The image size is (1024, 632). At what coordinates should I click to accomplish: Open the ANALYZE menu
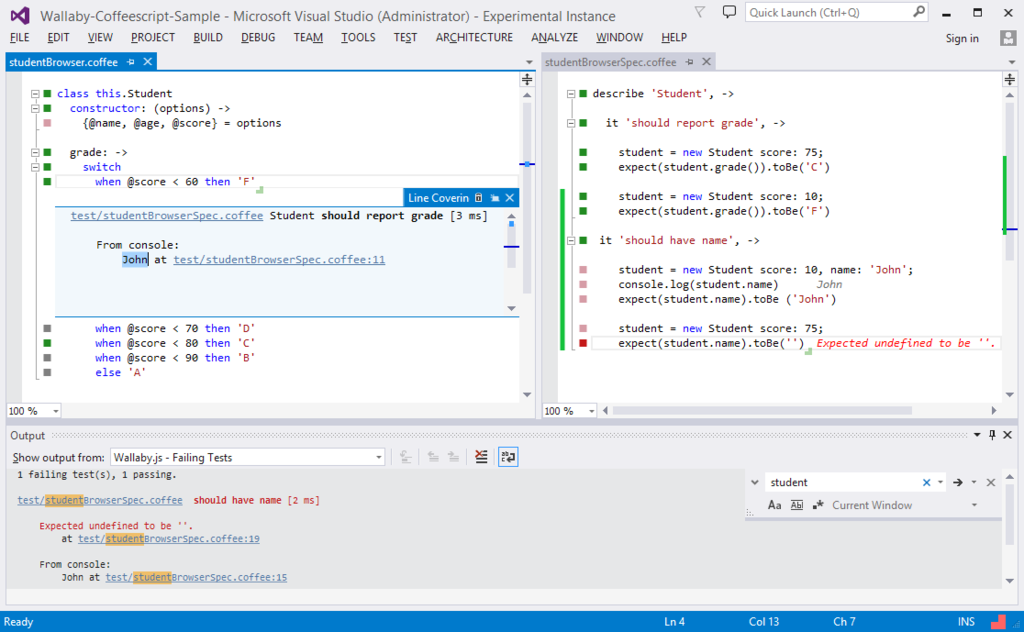pyautogui.click(x=554, y=37)
